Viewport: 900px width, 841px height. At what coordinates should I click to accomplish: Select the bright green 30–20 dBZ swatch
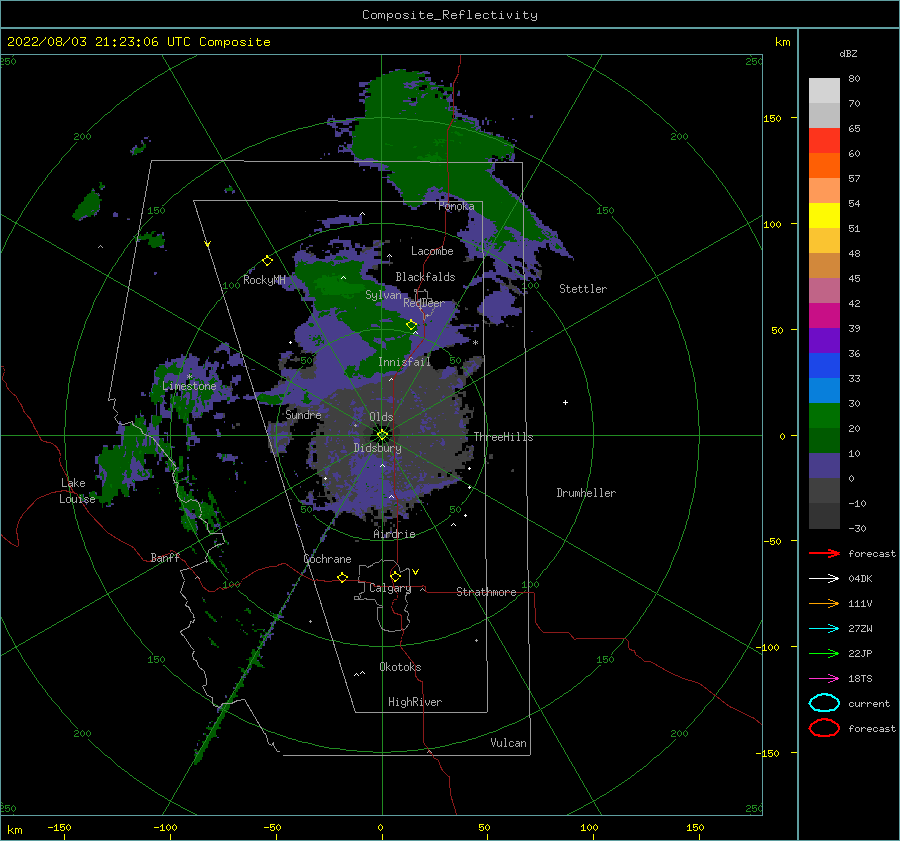tap(824, 416)
